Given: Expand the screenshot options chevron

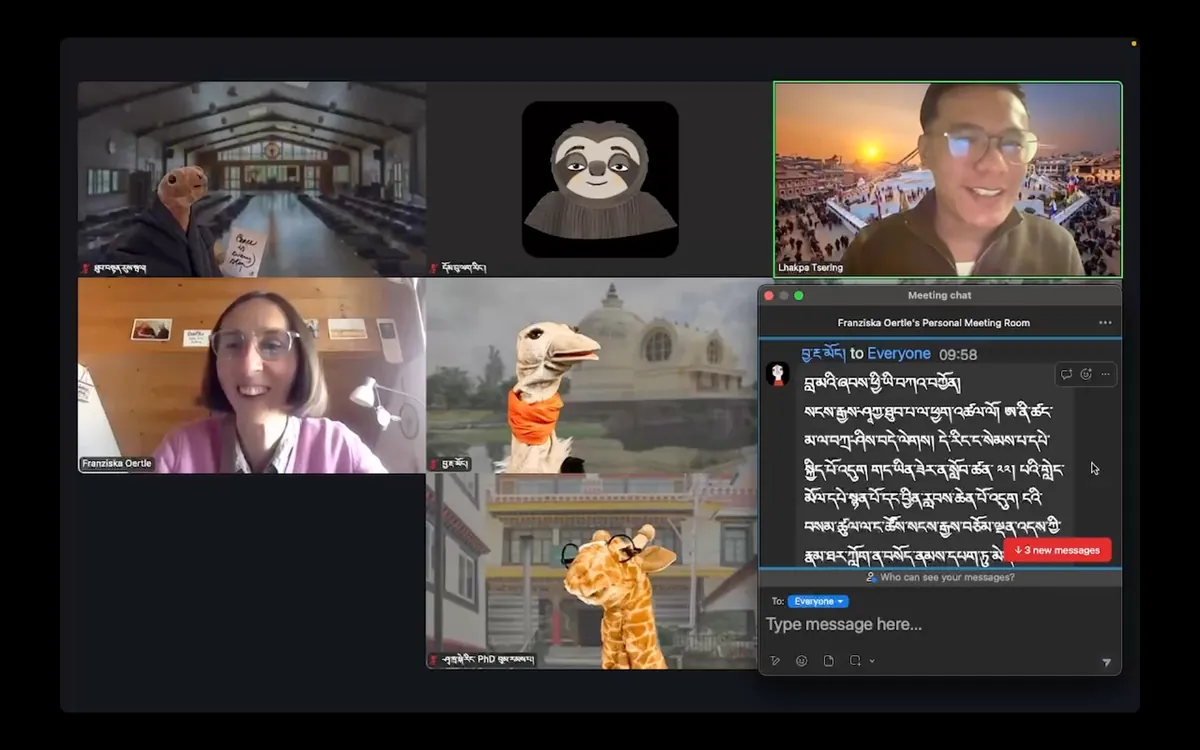Looking at the screenshot, I should point(872,661).
